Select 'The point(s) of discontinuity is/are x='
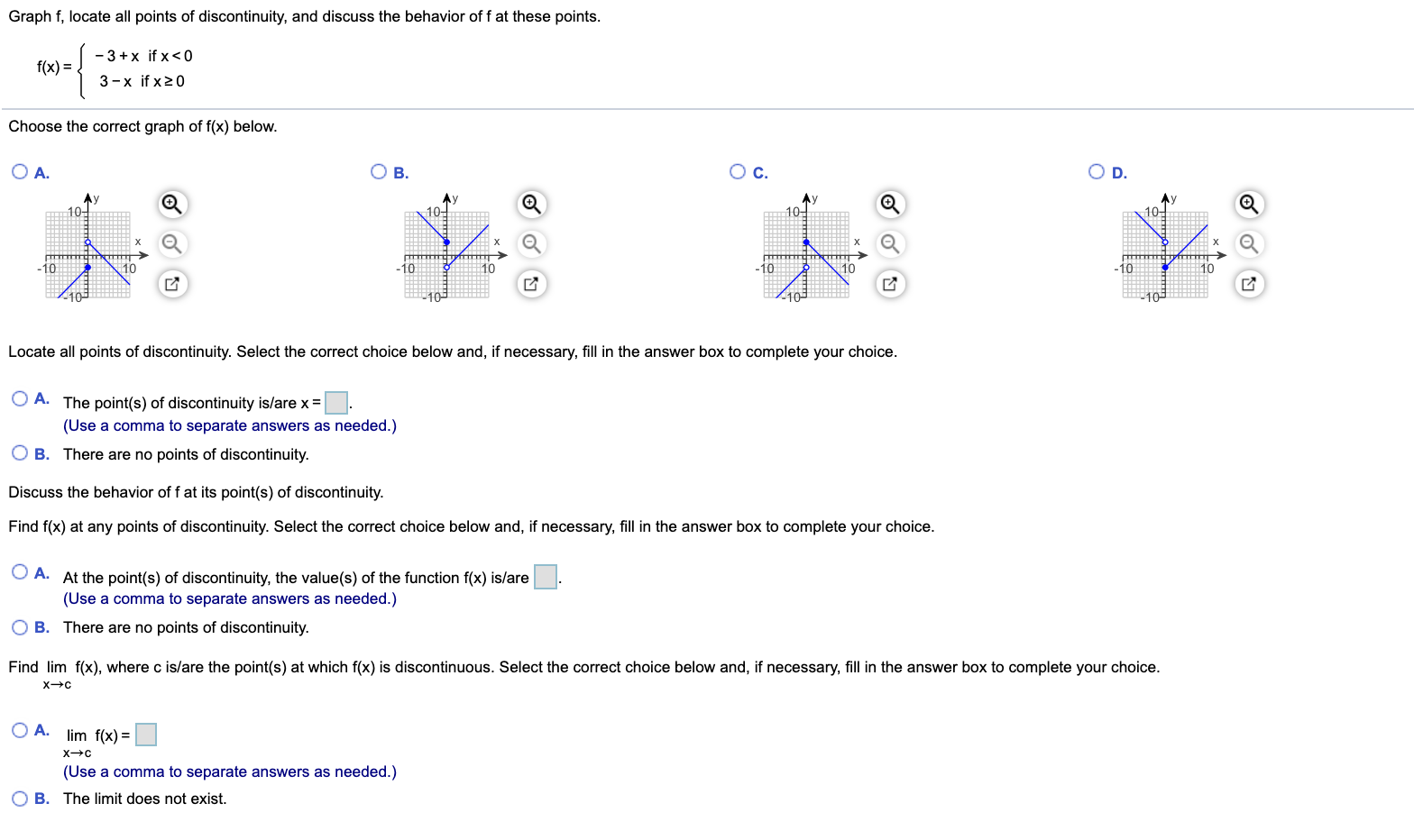The width and height of the screenshot is (1414, 840). (x=19, y=397)
